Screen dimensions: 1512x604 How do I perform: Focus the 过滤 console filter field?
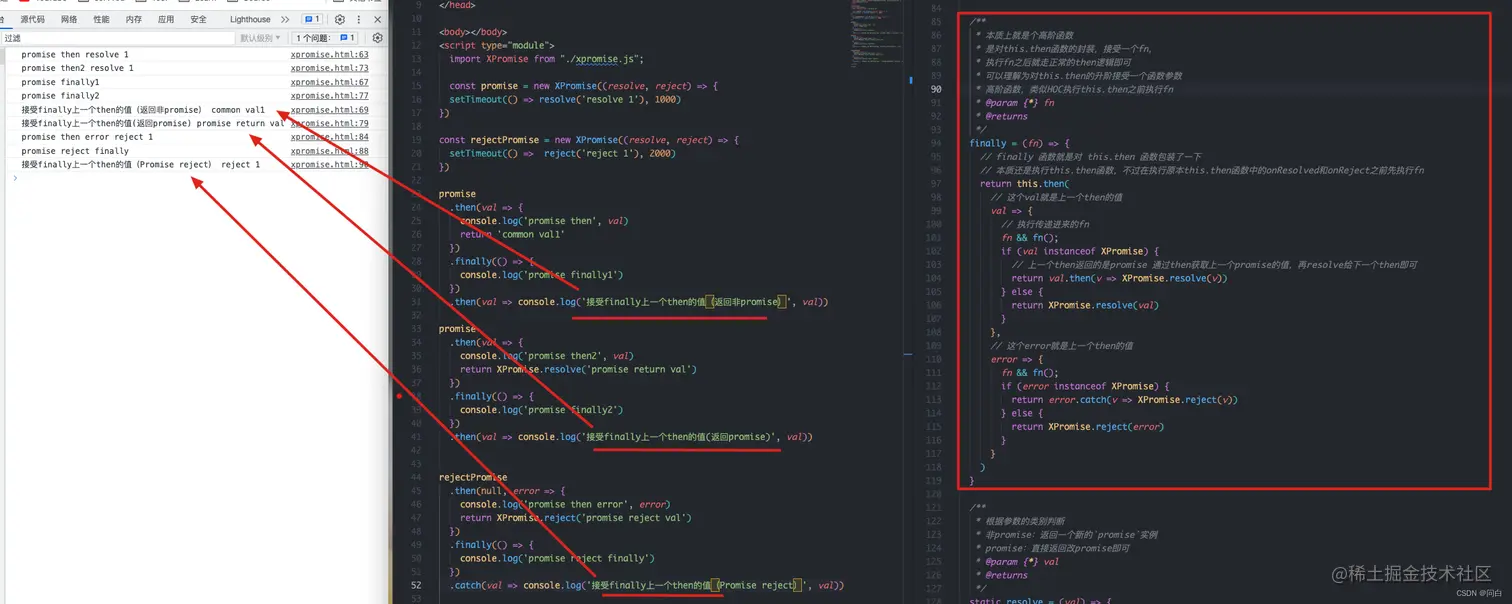[118, 38]
